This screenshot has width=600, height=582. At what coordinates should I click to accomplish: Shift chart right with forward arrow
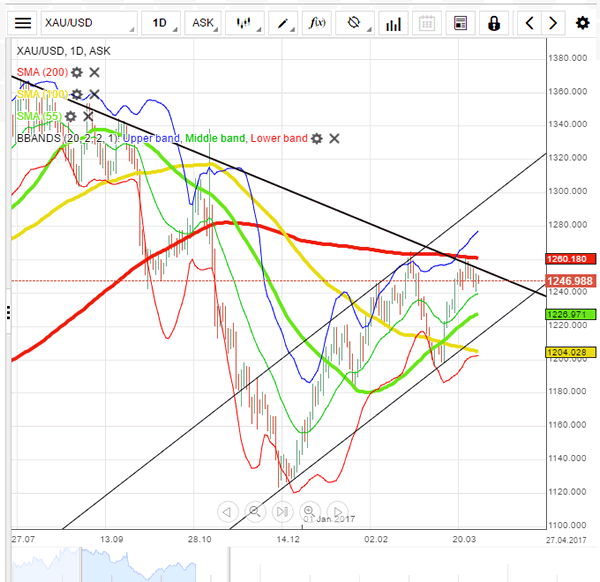pyautogui.click(x=553, y=23)
